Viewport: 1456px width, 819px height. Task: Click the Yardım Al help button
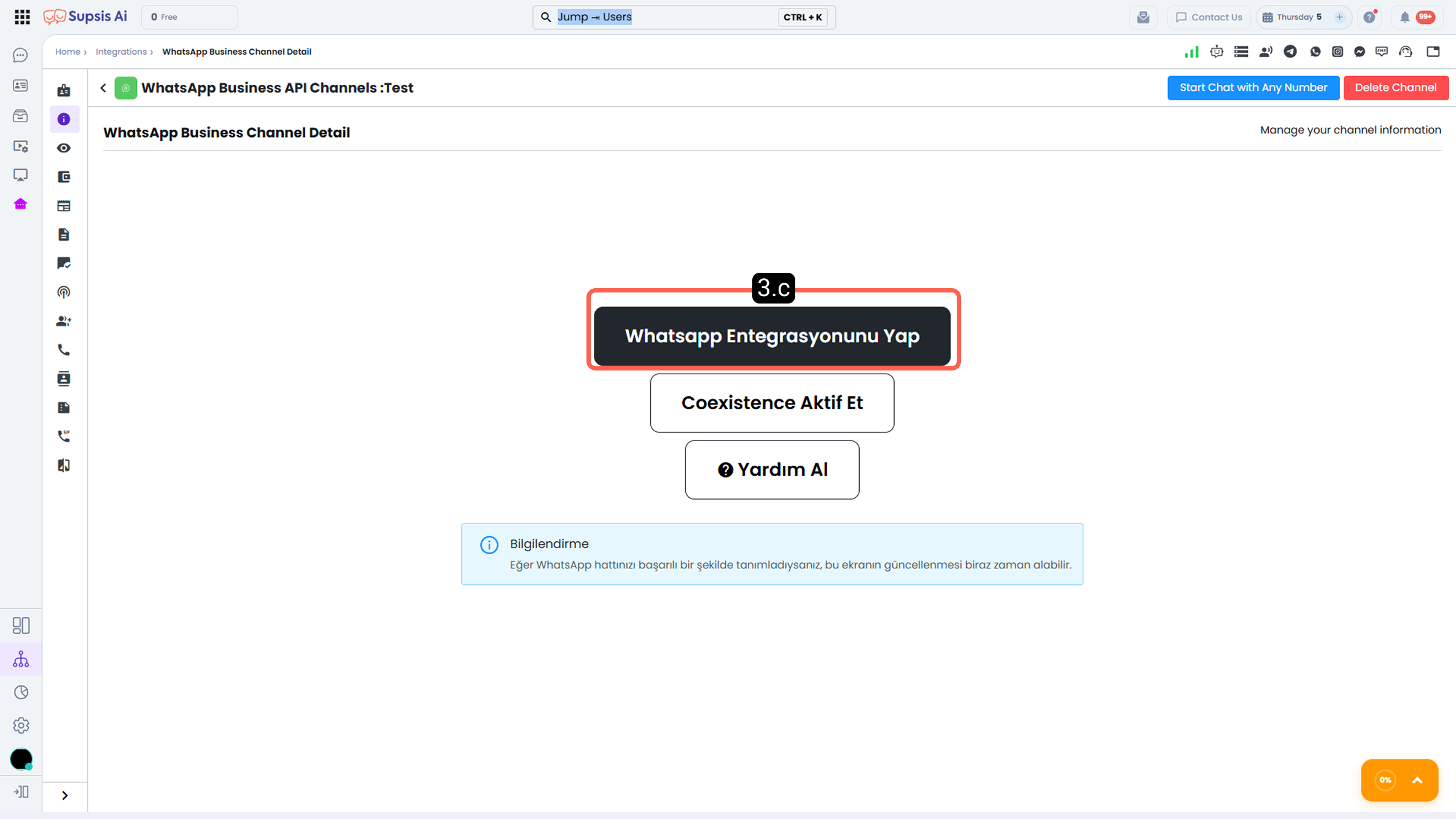point(772,470)
